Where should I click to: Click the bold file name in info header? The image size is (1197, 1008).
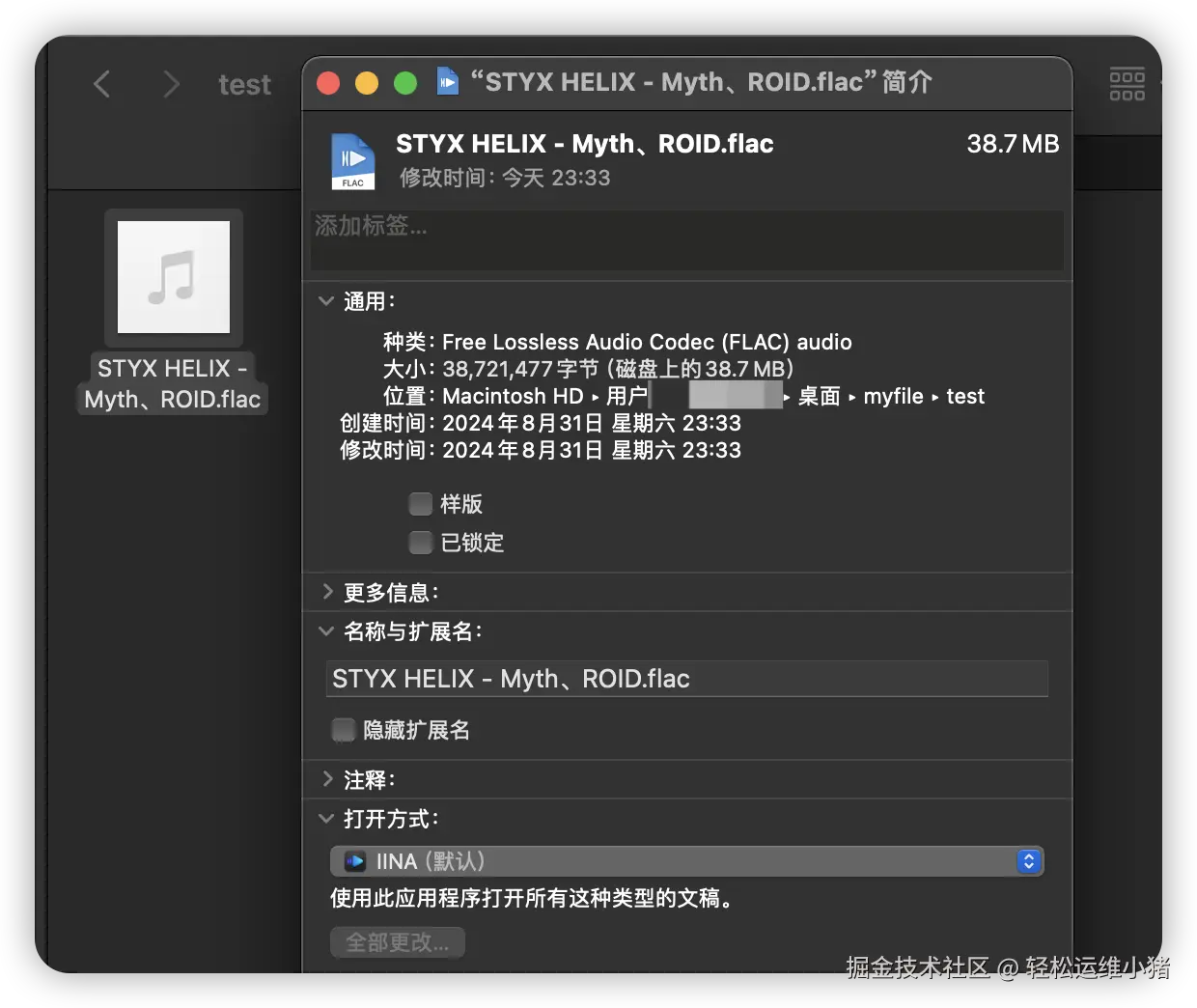(x=585, y=144)
